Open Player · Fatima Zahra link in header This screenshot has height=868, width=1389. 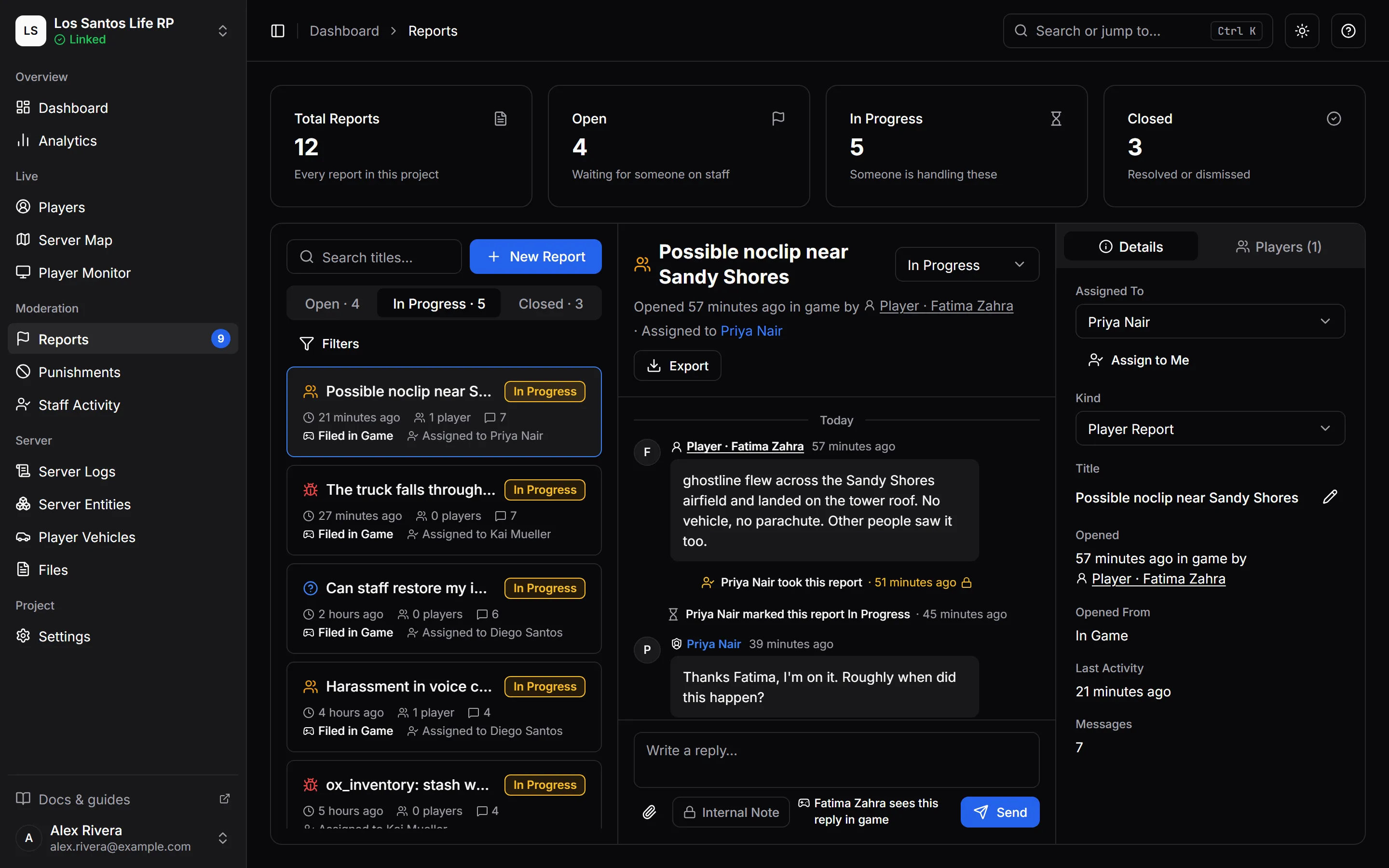coord(946,306)
